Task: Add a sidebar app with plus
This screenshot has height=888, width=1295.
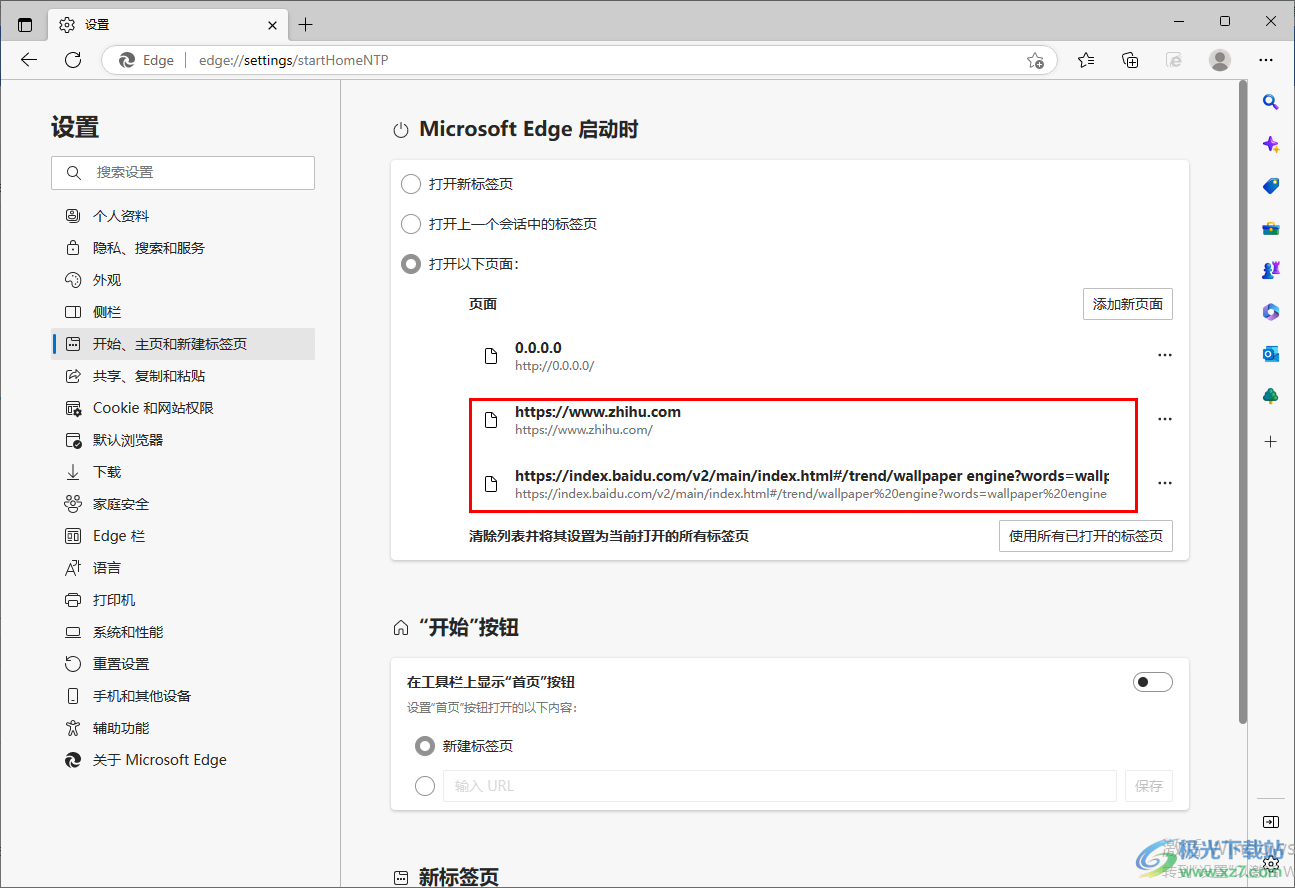Action: (1271, 441)
